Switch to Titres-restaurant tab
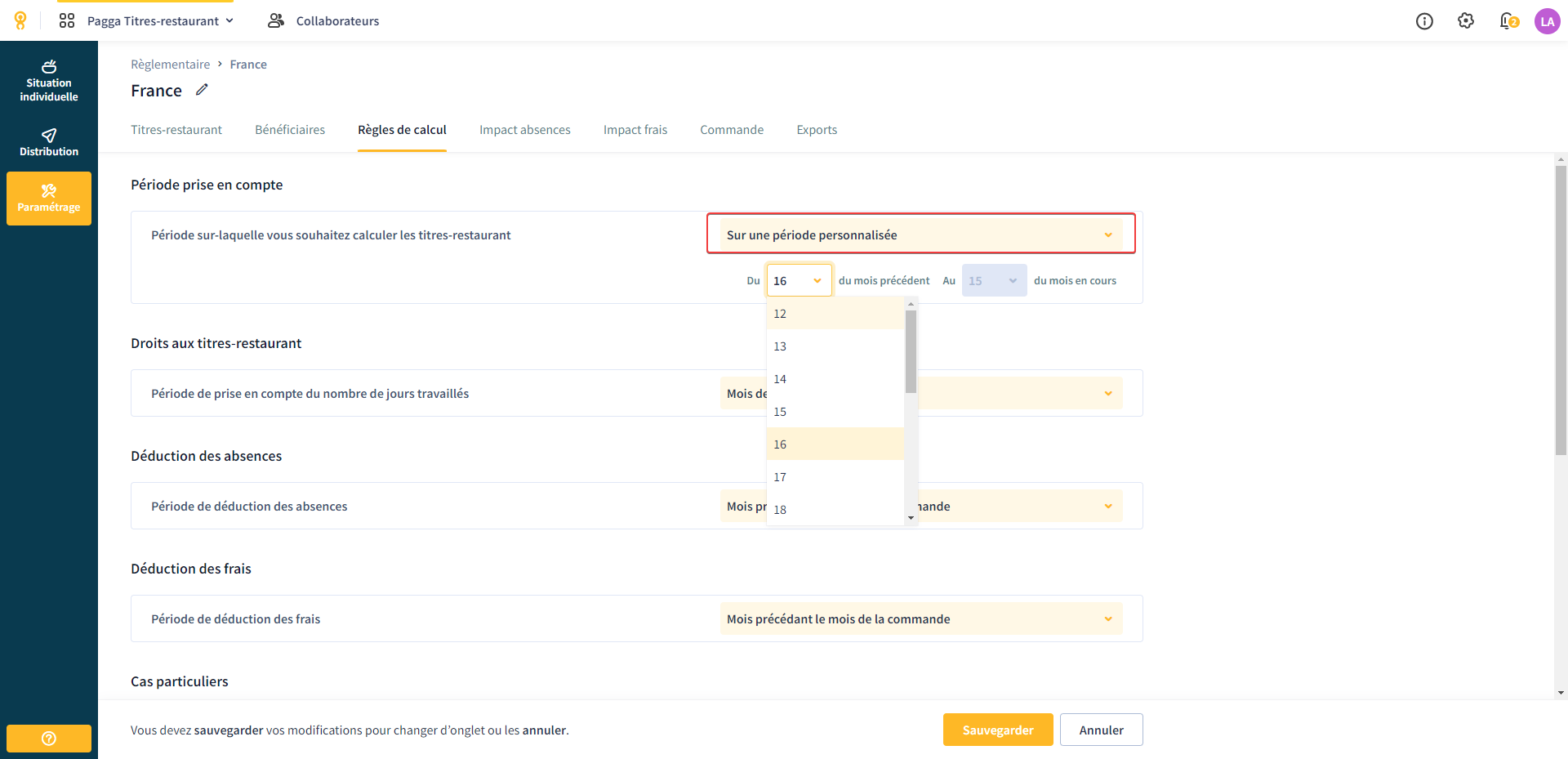The image size is (1568, 759). coord(176,130)
